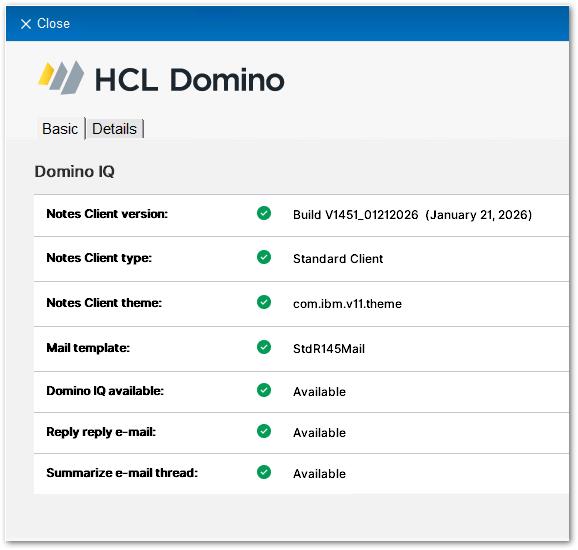This screenshot has width=578, height=550.
Task: Select the com.ibm.v11.theme value
Action: 347,304
